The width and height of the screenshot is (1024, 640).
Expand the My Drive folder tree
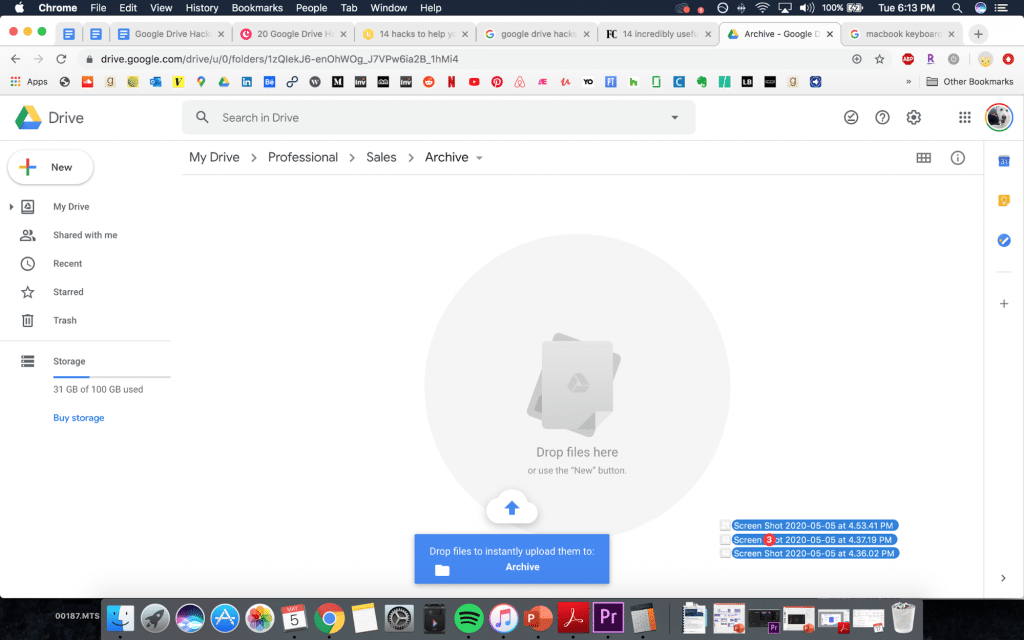(11, 207)
